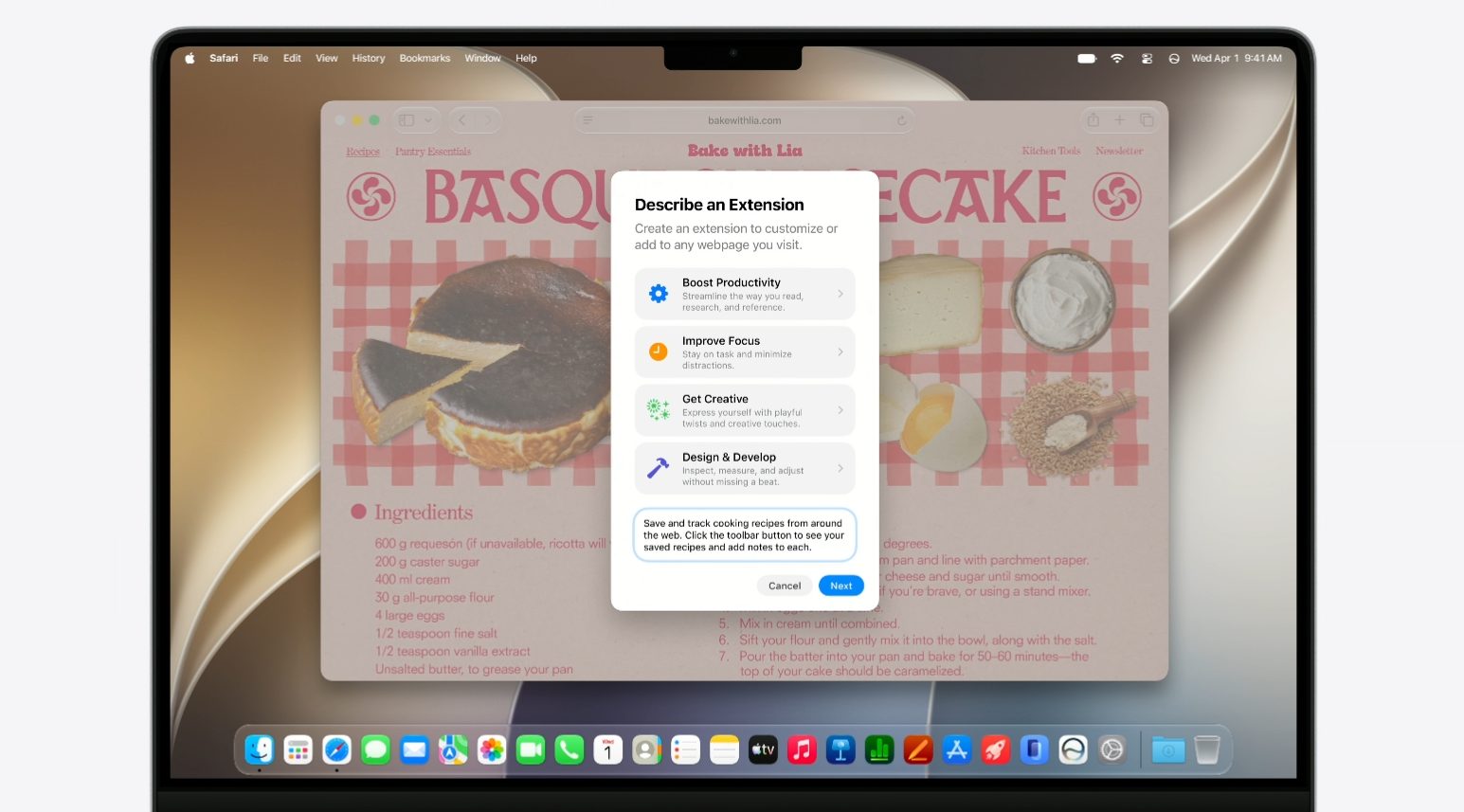This screenshot has height=812, width=1464.
Task: Open Control Center in menu bar
Action: click(1147, 58)
